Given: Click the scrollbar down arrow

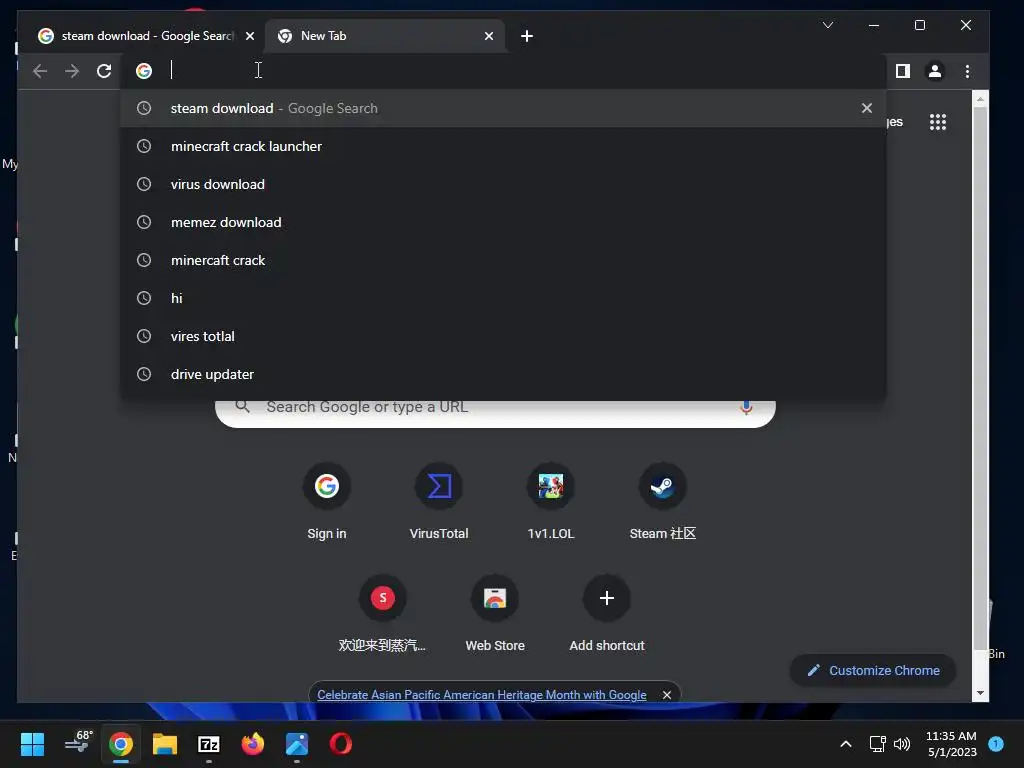Looking at the screenshot, I should (x=980, y=694).
